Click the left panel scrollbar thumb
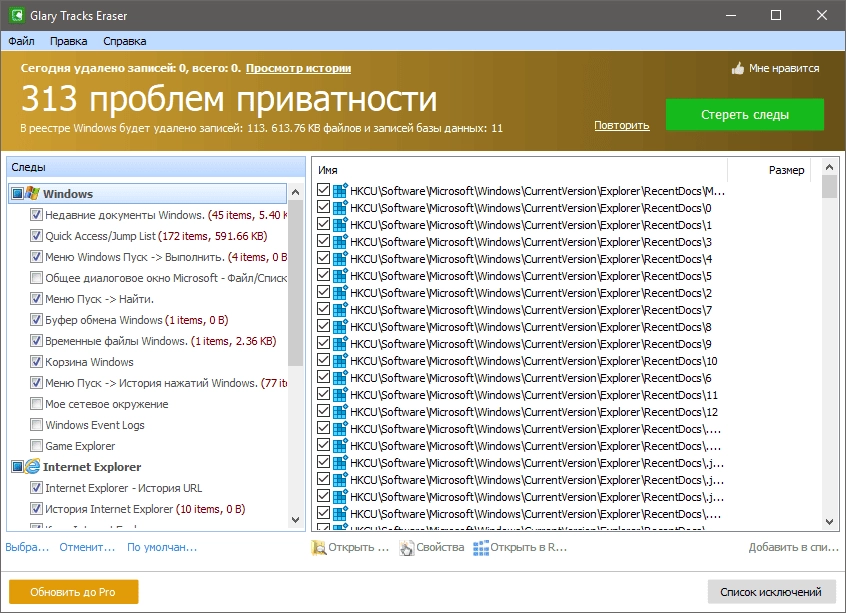This screenshot has height=613, width=846. click(x=295, y=283)
